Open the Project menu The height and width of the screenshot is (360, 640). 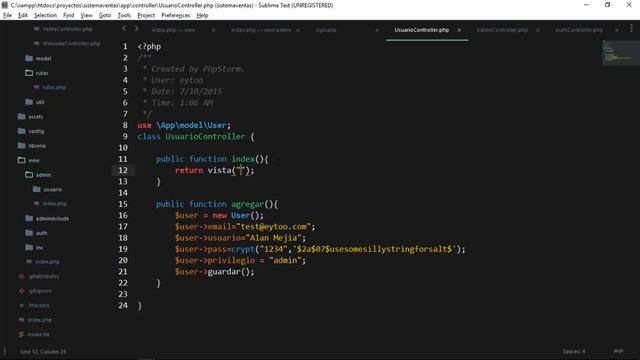[x=146, y=15]
